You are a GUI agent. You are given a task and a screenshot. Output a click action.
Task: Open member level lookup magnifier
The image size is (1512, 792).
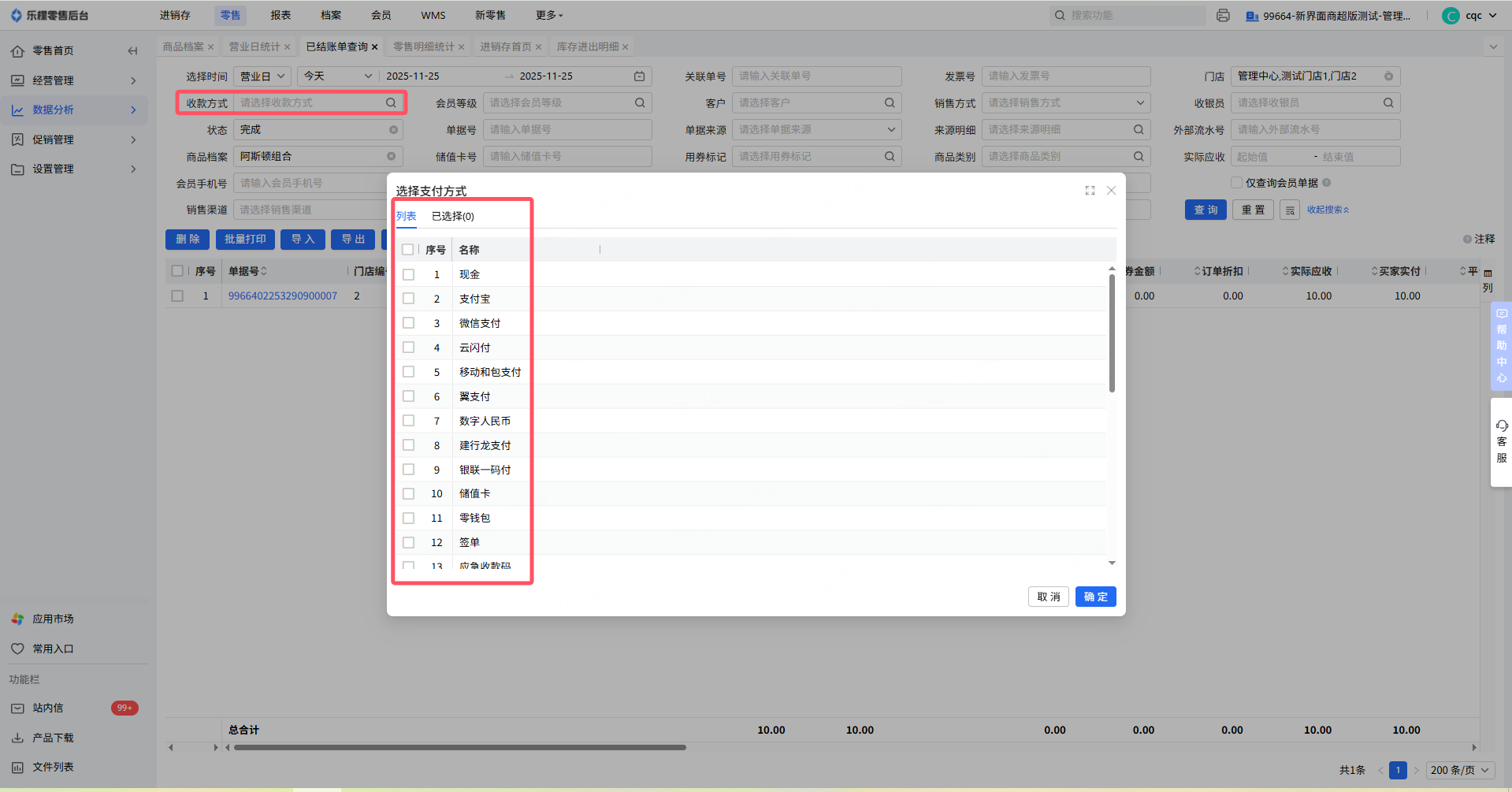(x=640, y=103)
